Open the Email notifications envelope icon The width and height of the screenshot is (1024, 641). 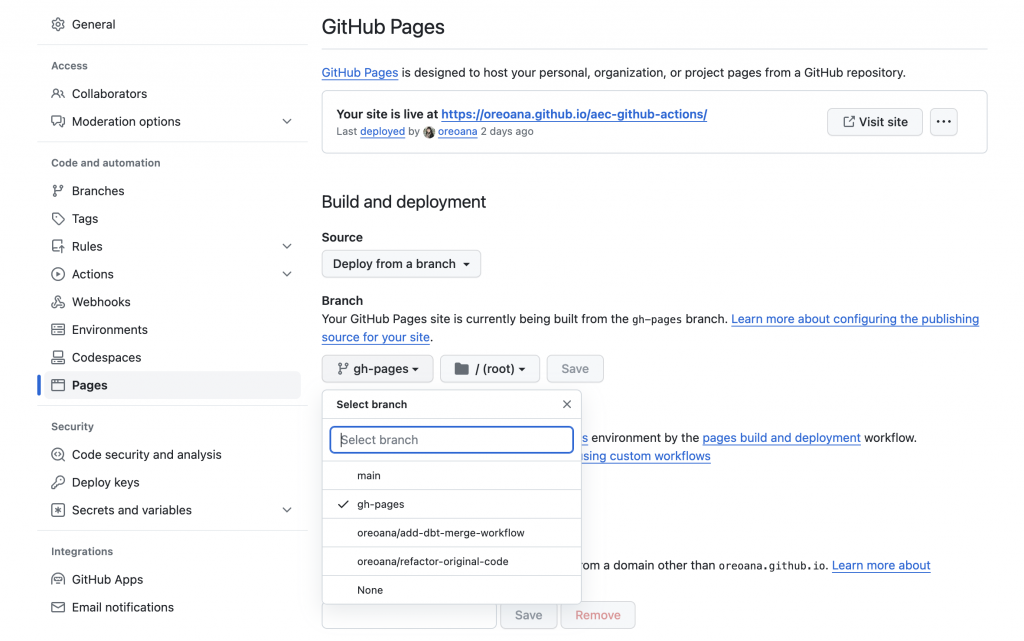coord(58,607)
